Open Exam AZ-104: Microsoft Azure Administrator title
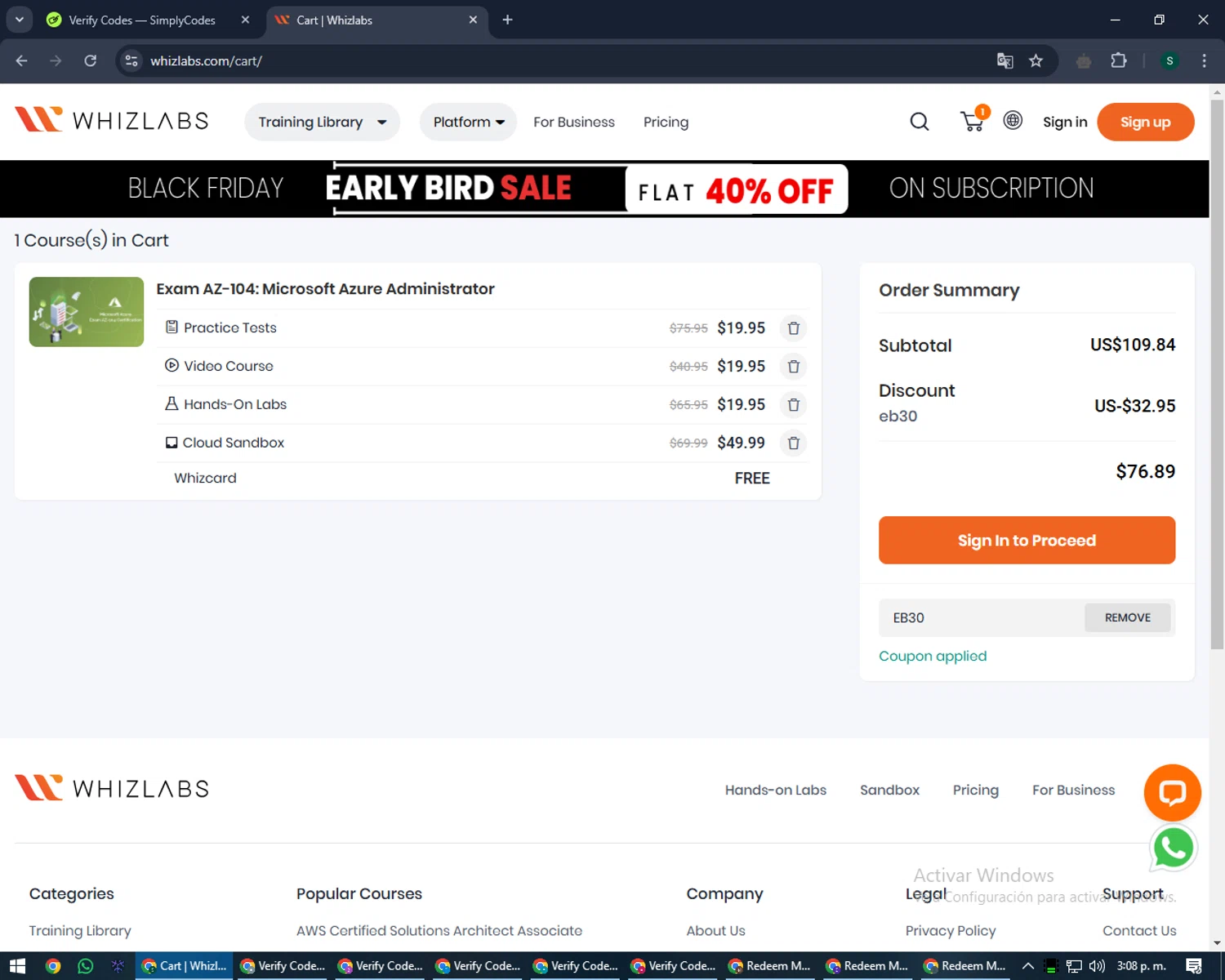1225x980 pixels. (325, 289)
